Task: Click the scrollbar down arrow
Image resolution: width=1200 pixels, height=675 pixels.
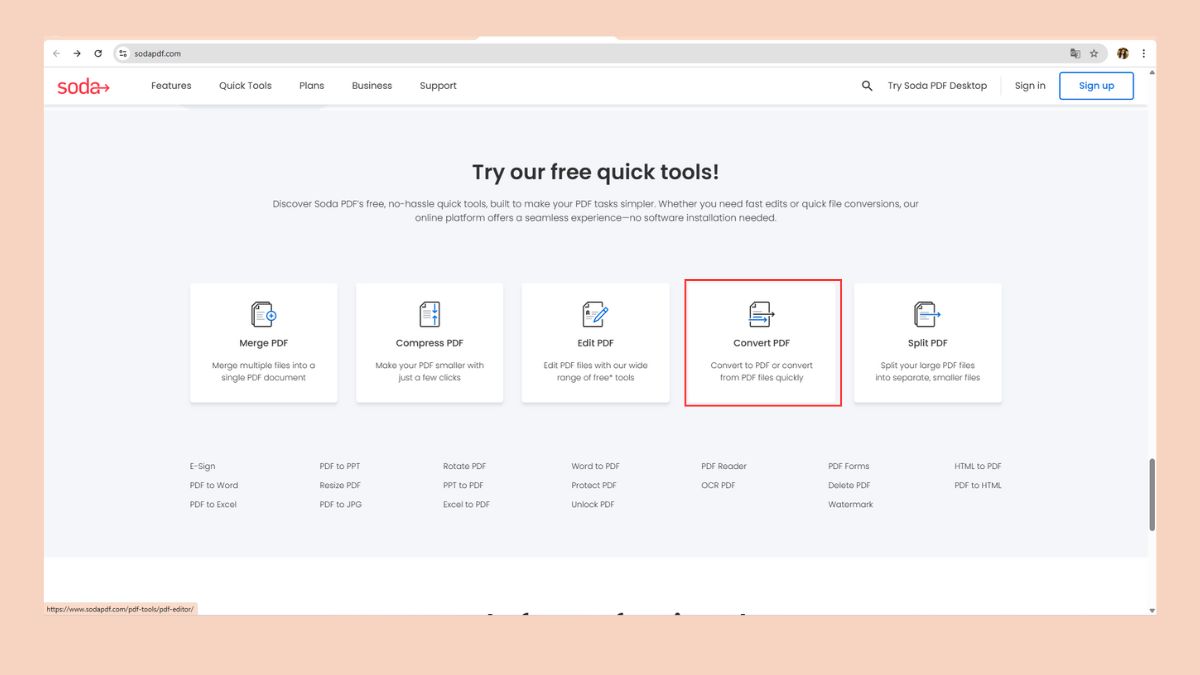Action: click(x=1152, y=610)
